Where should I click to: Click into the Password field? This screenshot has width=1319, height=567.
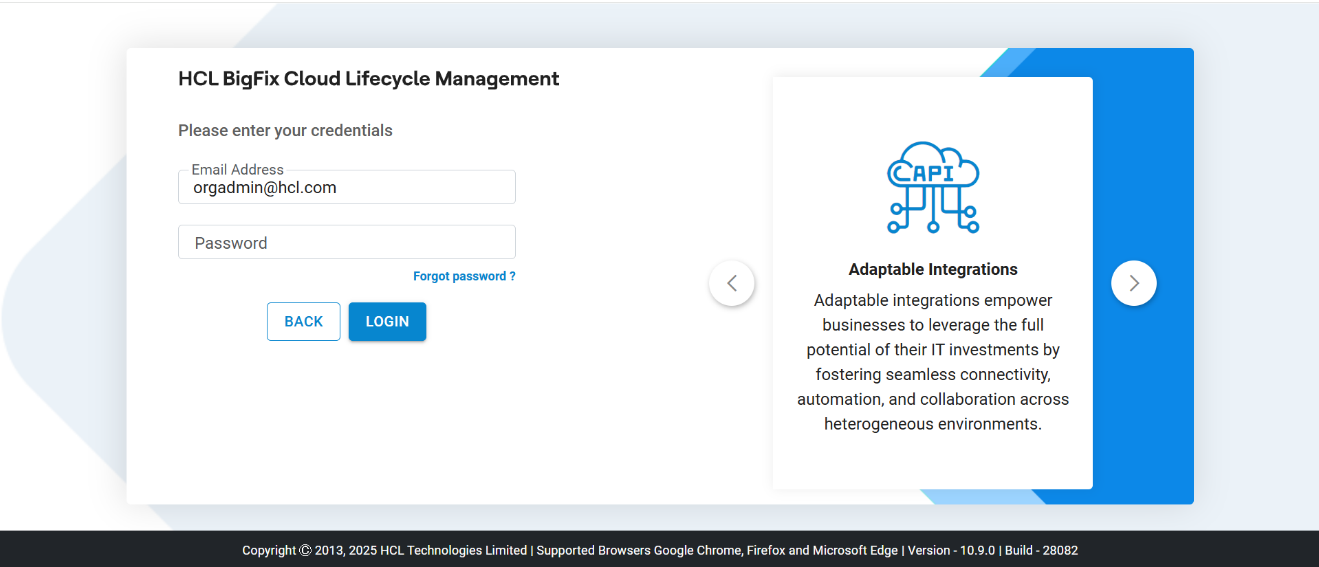click(x=347, y=243)
